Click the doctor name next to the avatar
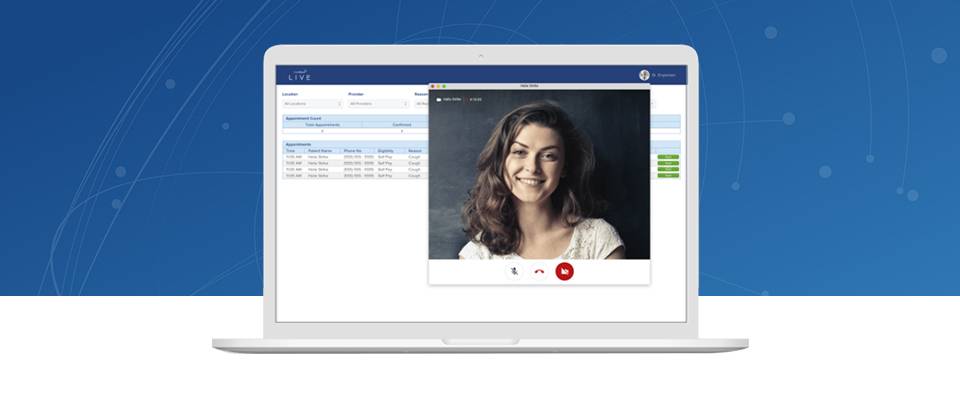 664,75
